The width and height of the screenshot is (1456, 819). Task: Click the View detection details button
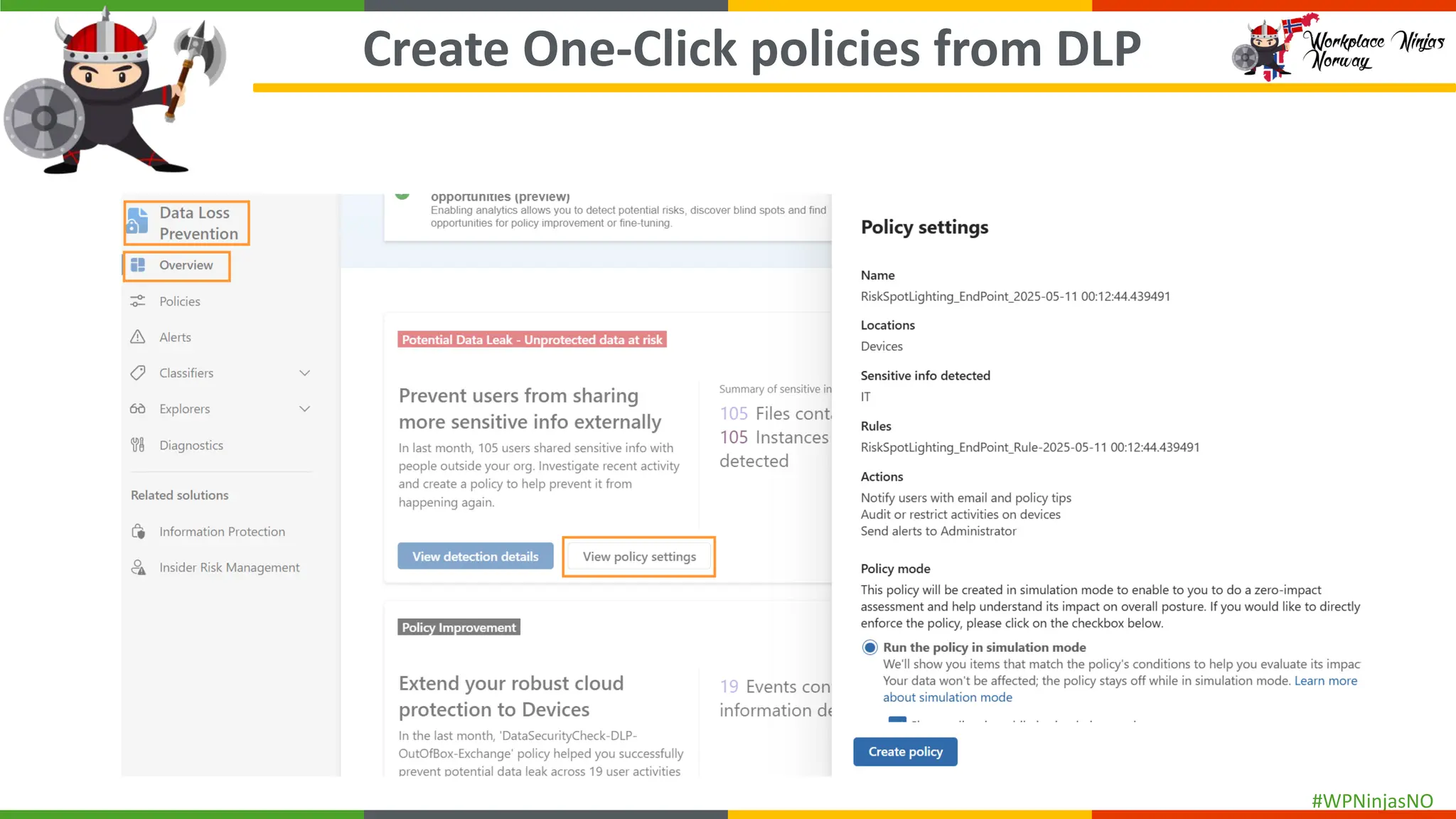(475, 557)
